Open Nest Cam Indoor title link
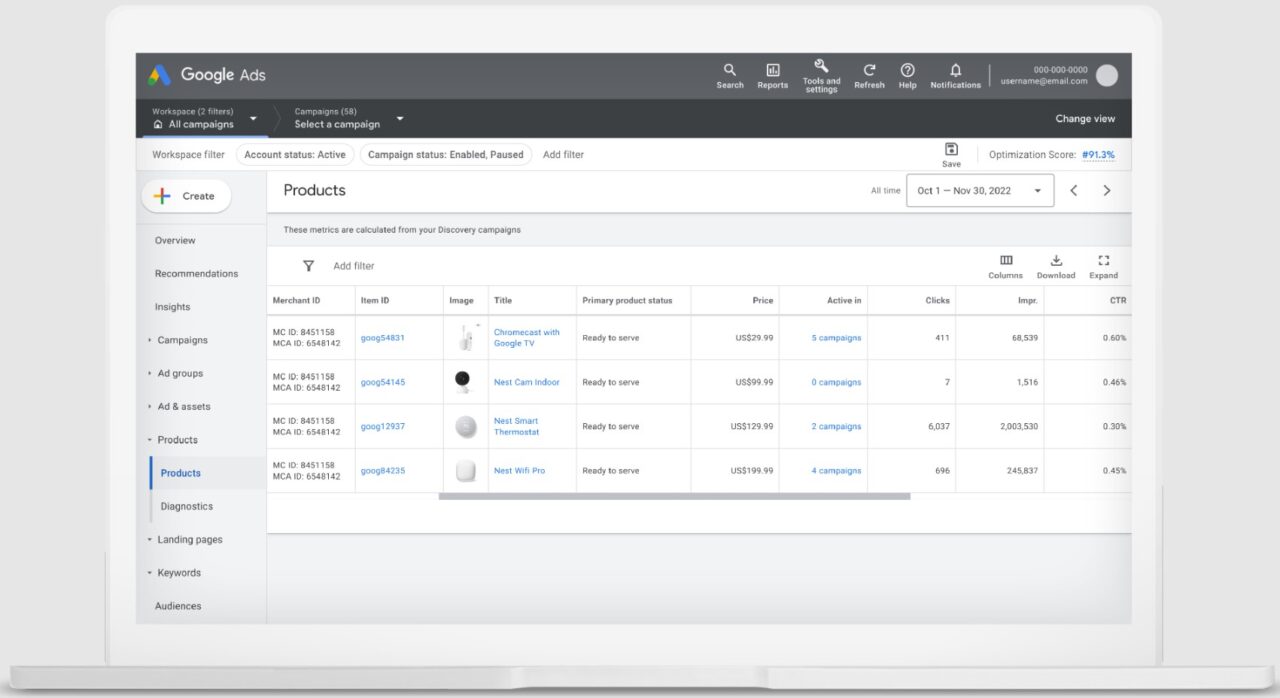 [527, 382]
